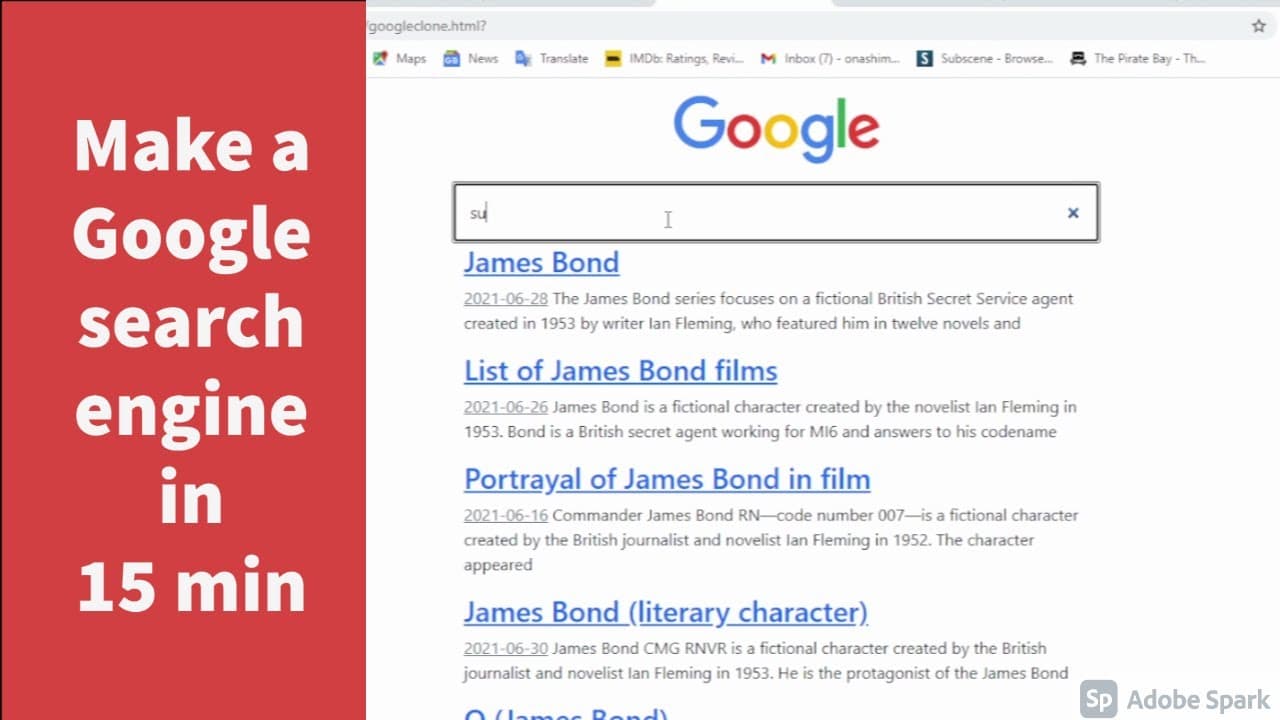The height and width of the screenshot is (720, 1280).
Task: Open List of James Bond films link
Action: coord(620,371)
